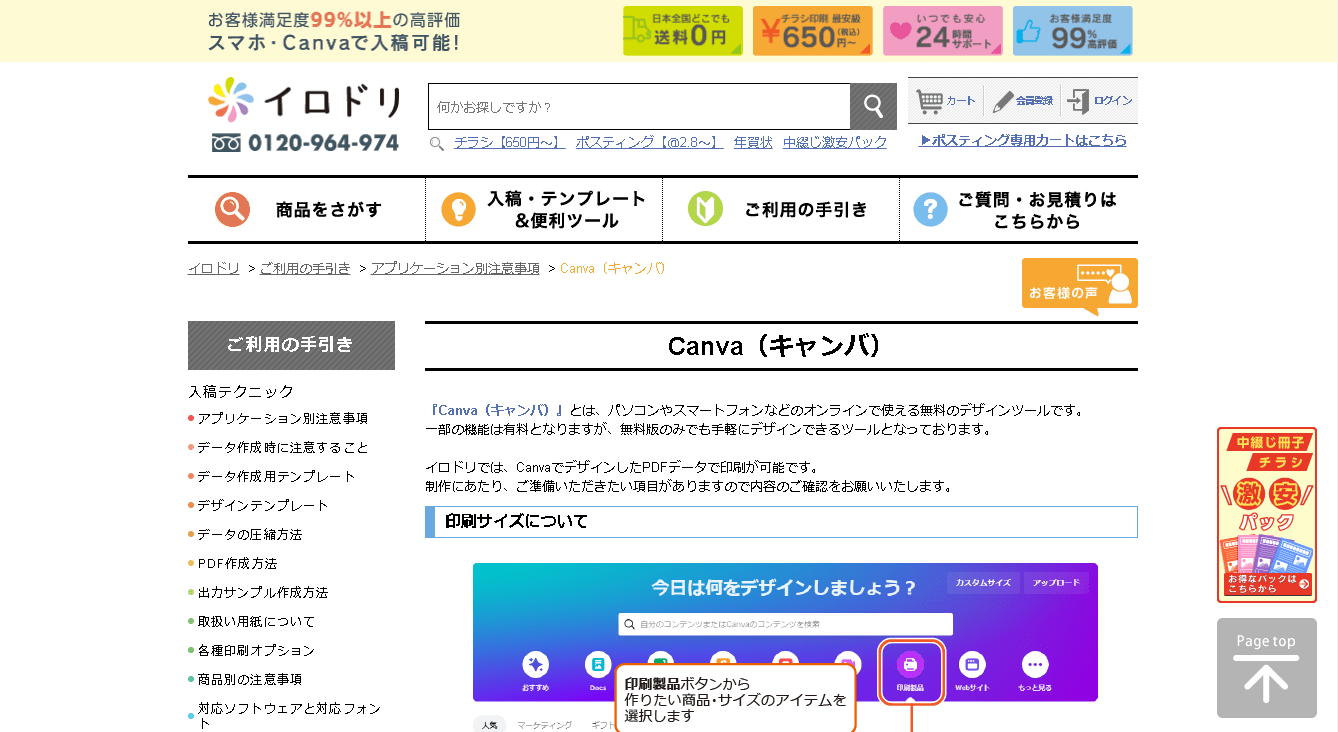
Task: Open the お客様の声 banner
Action: pyautogui.click(x=1080, y=286)
